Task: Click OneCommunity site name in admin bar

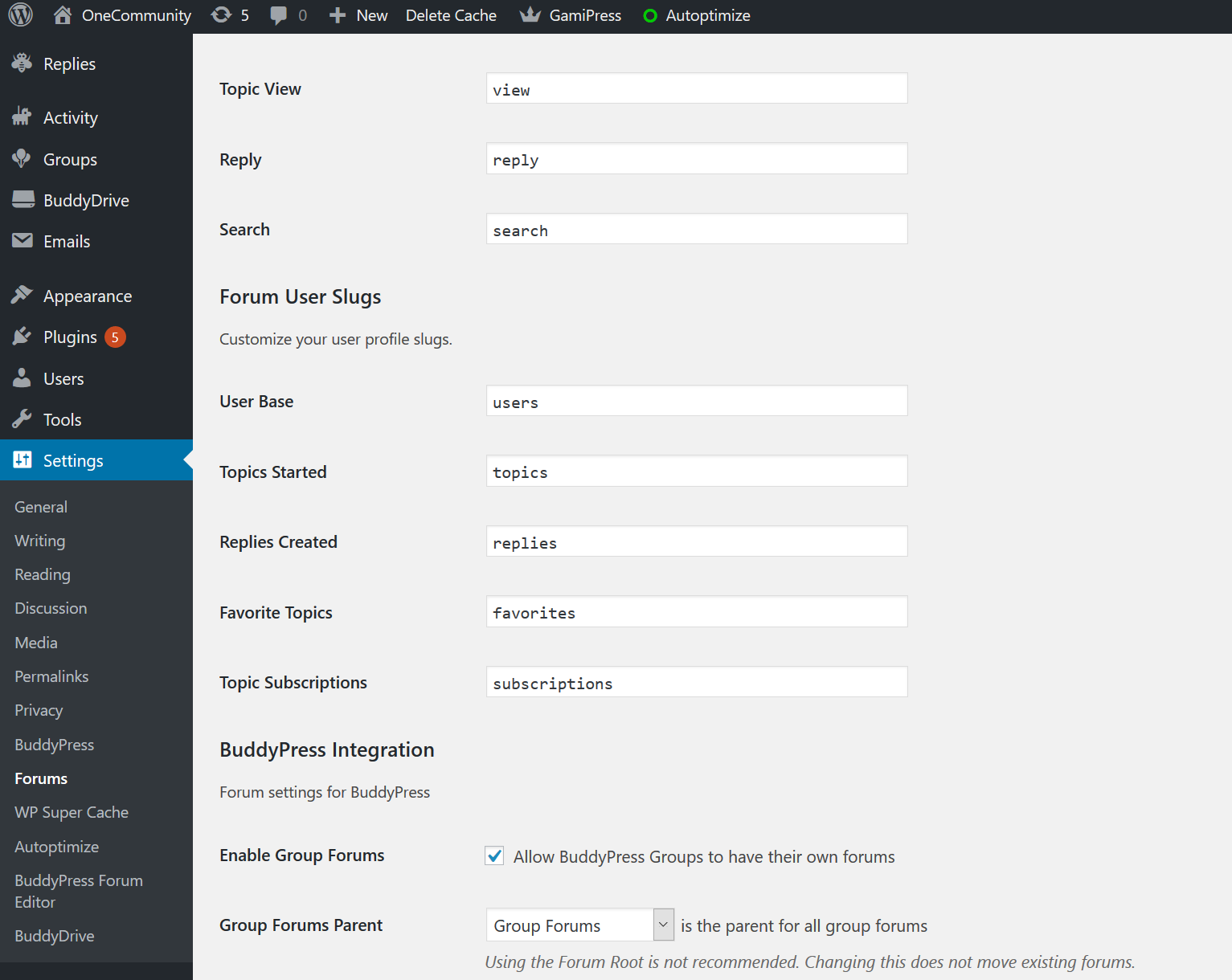Action: [137, 15]
